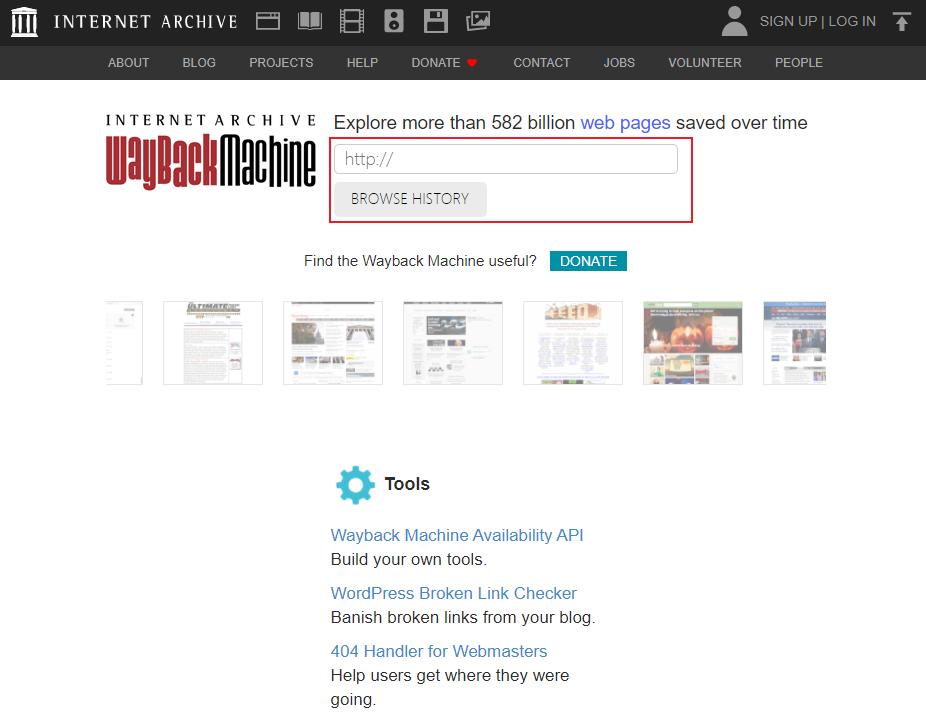Viewport: 926px width, 722px height.
Task: Click the Wayback Machine logo
Action: point(211,152)
